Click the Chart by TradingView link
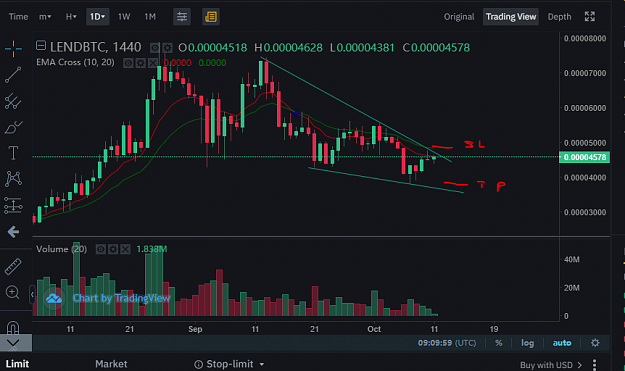 [121, 298]
